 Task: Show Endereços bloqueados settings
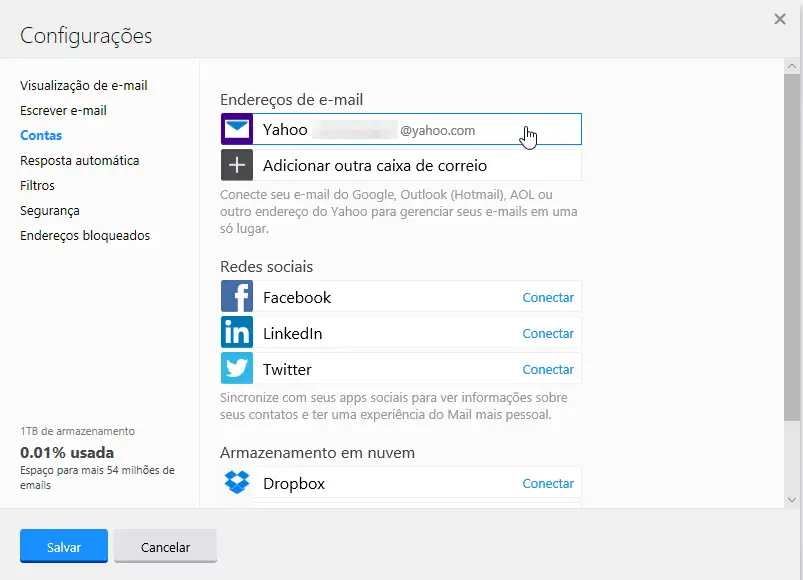pyautogui.click(x=85, y=236)
